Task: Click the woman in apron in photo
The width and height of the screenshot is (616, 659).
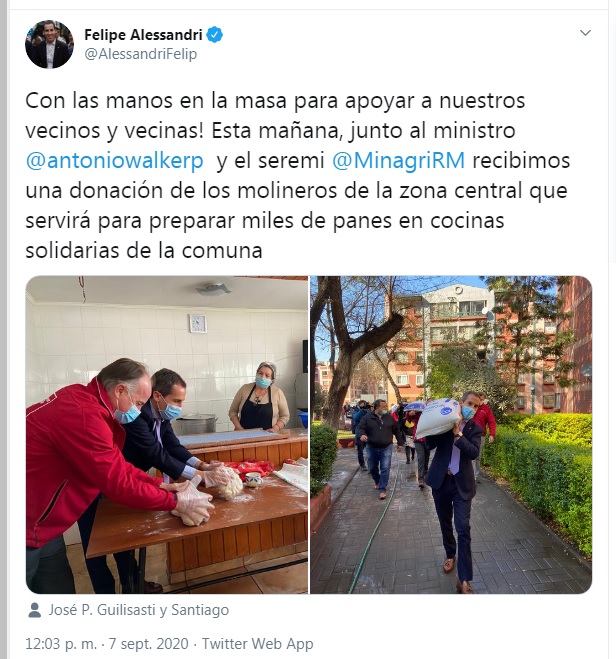Action: click(x=259, y=397)
